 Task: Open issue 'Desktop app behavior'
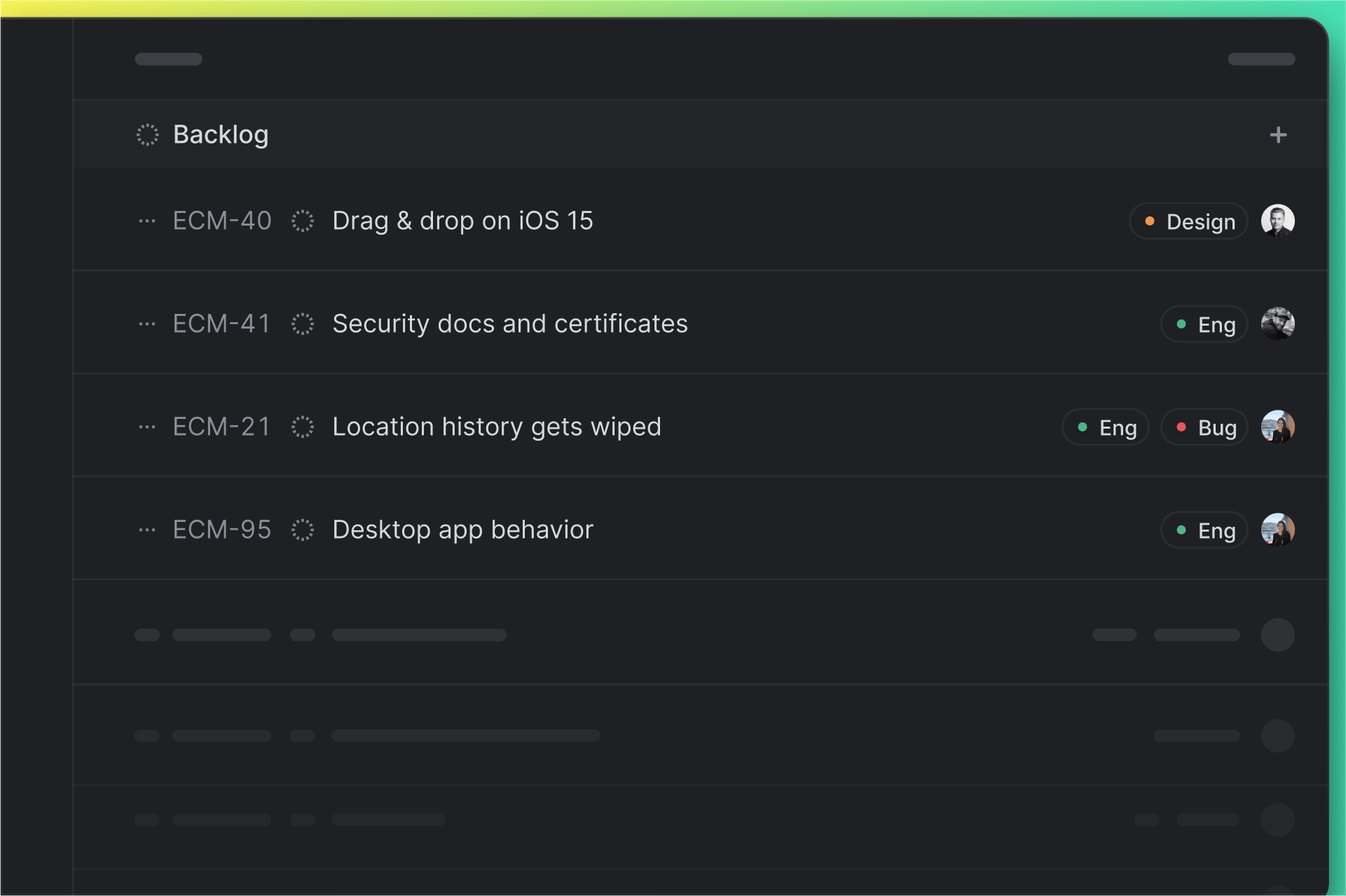click(462, 530)
